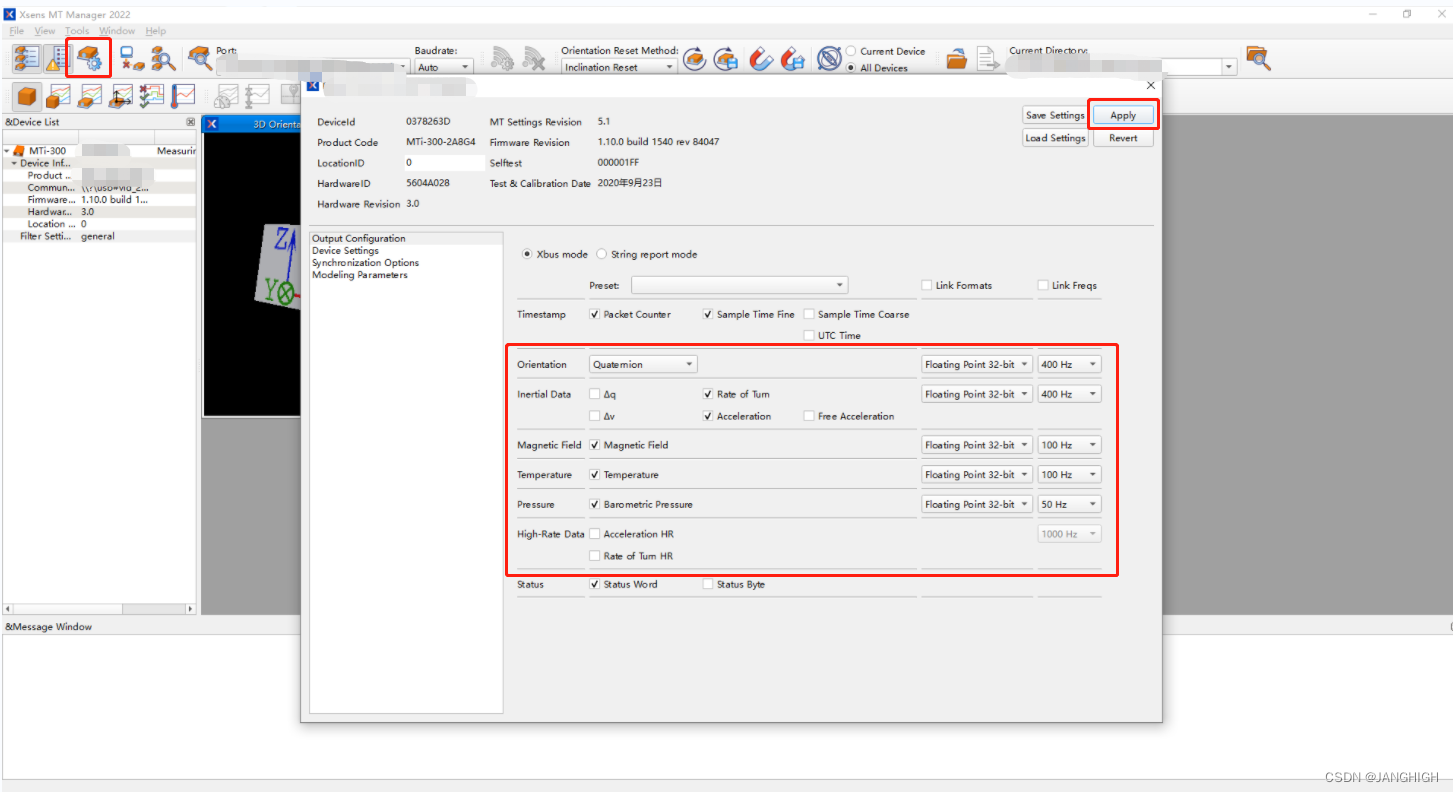Viewport: 1453px width, 792px height.
Task: Open a file with the orange folder icon
Action: pyautogui.click(x=957, y=59)
